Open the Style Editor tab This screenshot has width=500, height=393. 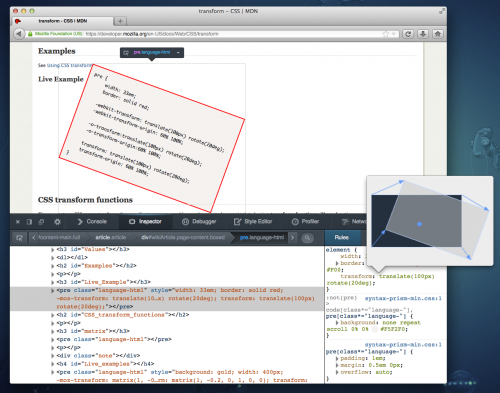253,222
